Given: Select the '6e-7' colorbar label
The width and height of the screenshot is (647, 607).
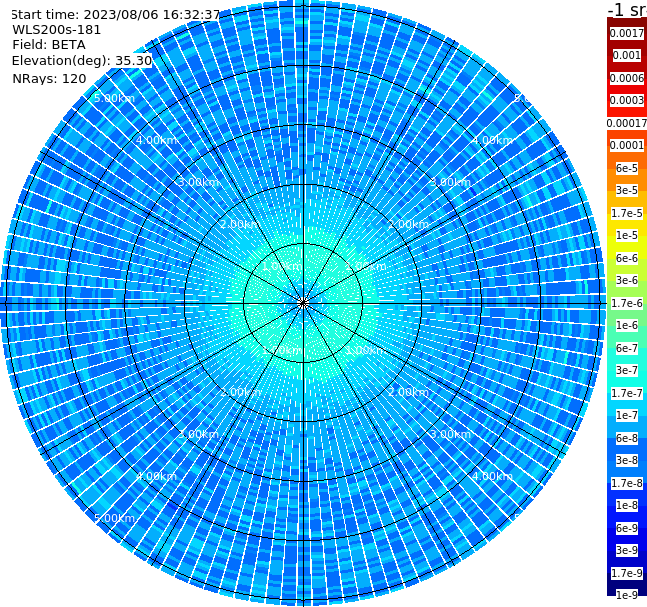Looking at the screenshot, I should point(627,348).
